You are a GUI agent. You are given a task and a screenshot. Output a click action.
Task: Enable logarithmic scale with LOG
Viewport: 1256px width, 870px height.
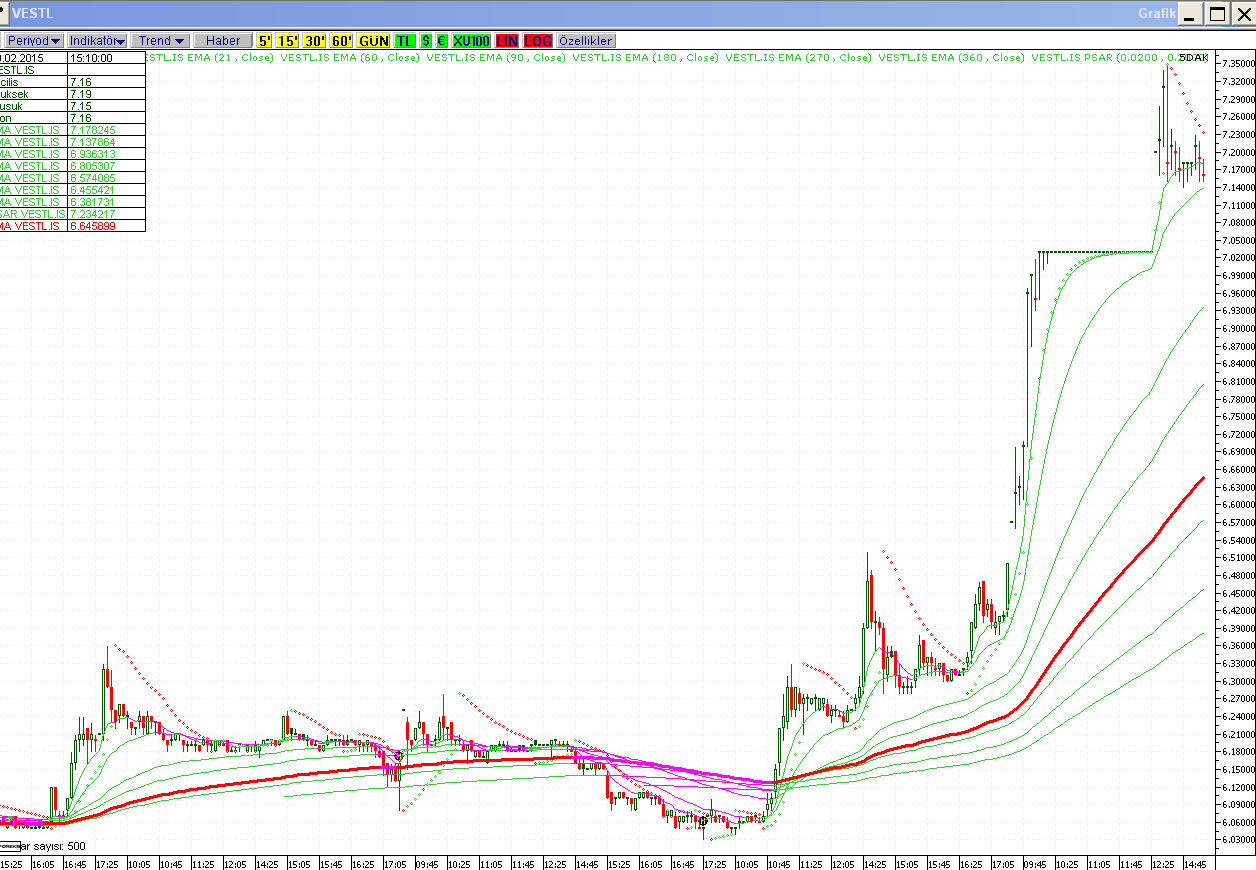click(538, 41)
